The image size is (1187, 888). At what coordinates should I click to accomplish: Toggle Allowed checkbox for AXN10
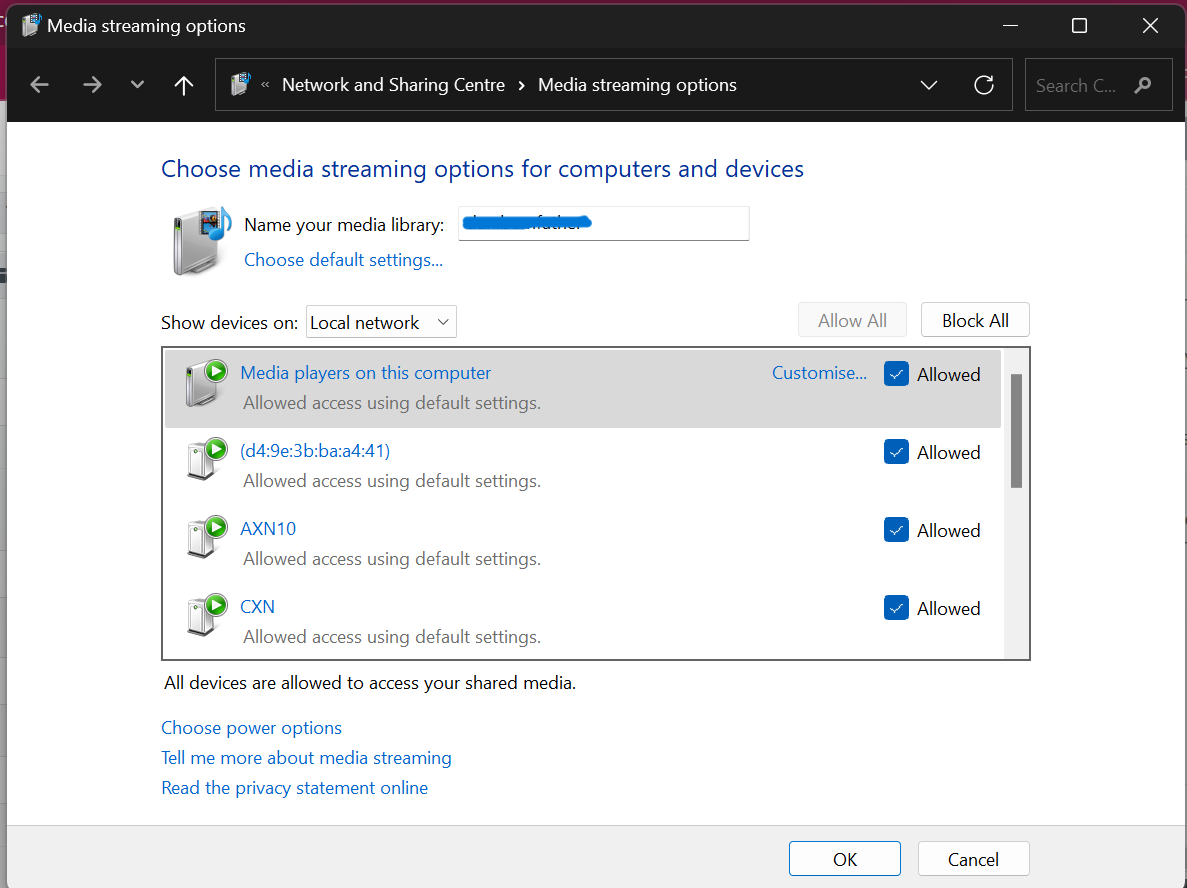coord(896,530)
